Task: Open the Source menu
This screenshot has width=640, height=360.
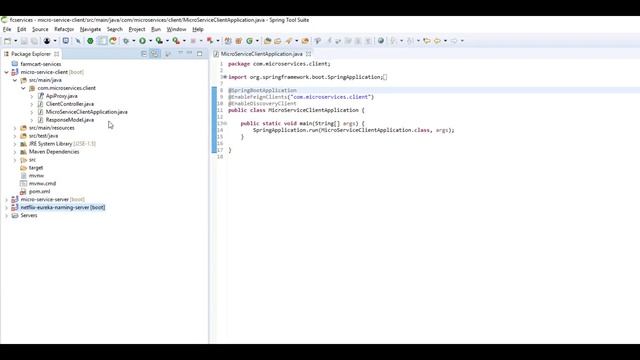Action: (x=40, y=29)
